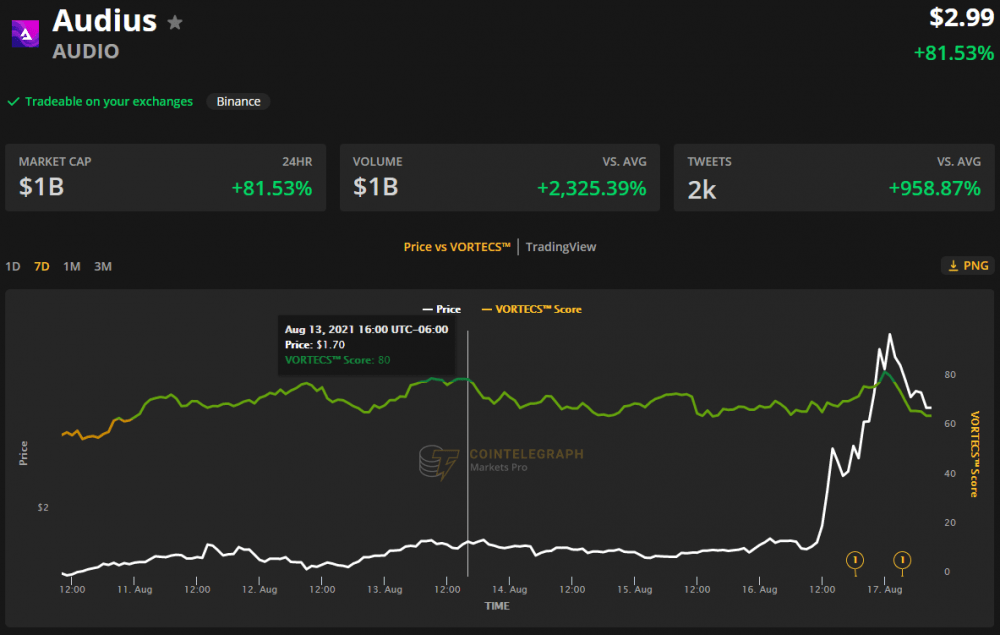This screenshot has width=1000, height=635.
Task: Click the green tradeable checkmark icon
Action: [13, 101]
